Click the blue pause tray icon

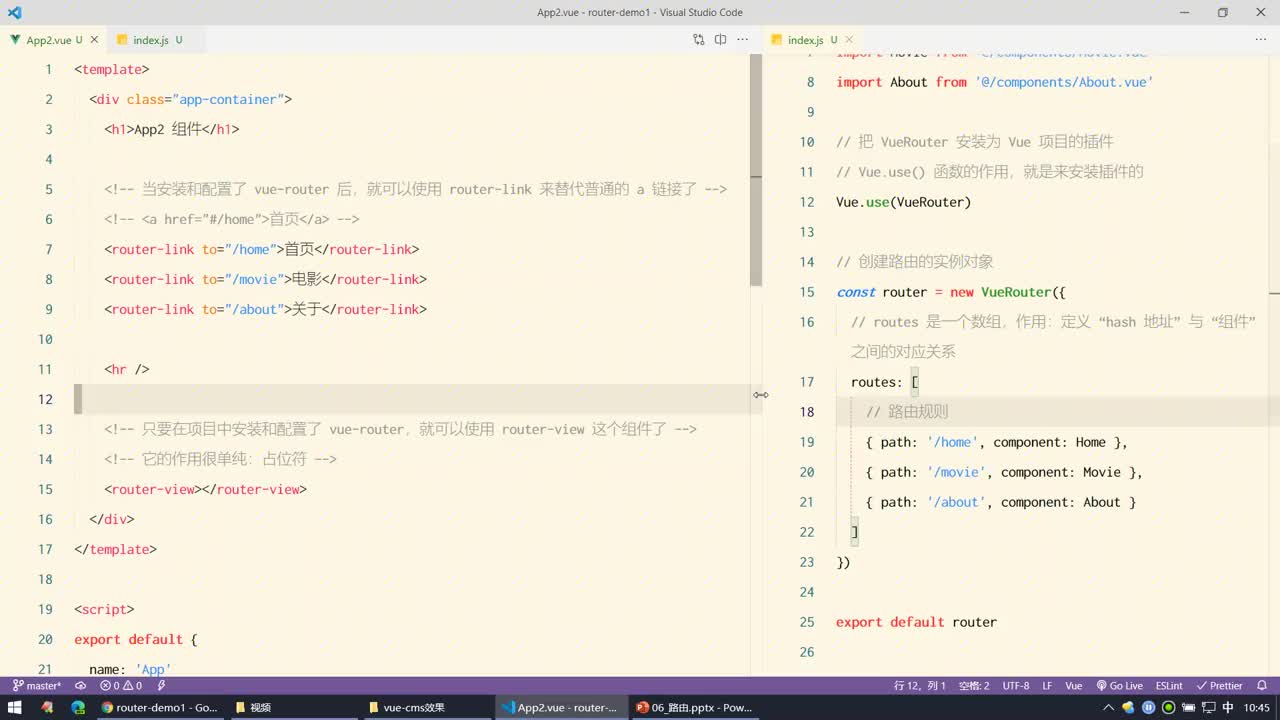tap(1148, 707)
